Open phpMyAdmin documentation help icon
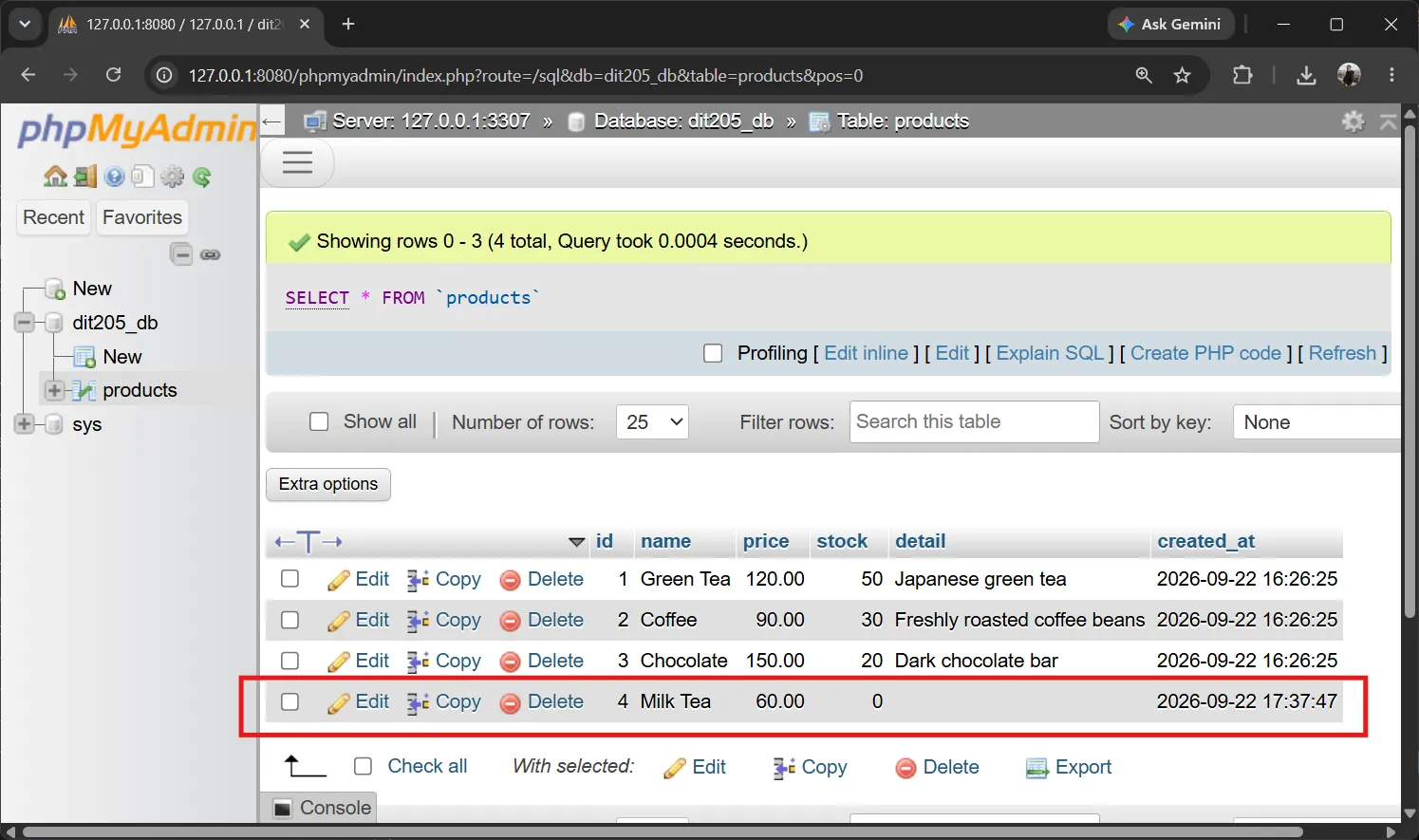Image resolution: width=1419 pixels, height=840 pixels. [115, 177]
